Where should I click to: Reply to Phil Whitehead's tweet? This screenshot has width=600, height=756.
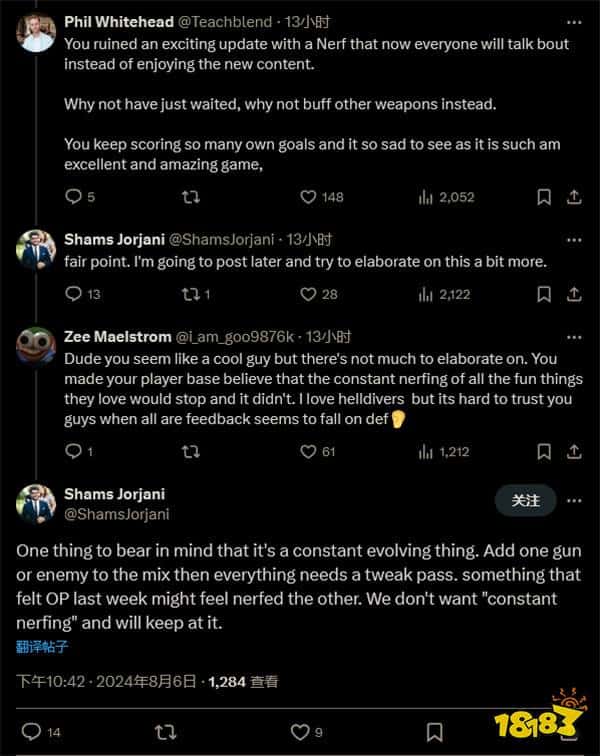[x=73, y=197]
